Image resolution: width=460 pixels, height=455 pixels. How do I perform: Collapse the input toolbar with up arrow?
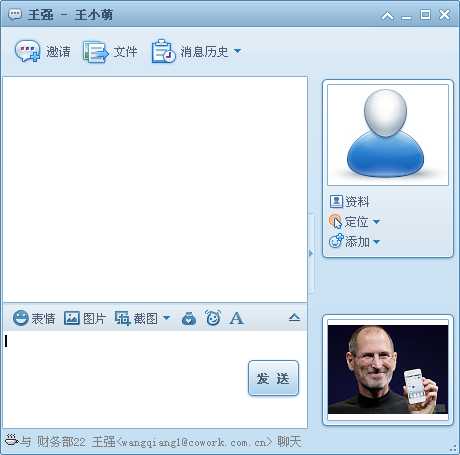pyautogui.click(x=294, y=317)
